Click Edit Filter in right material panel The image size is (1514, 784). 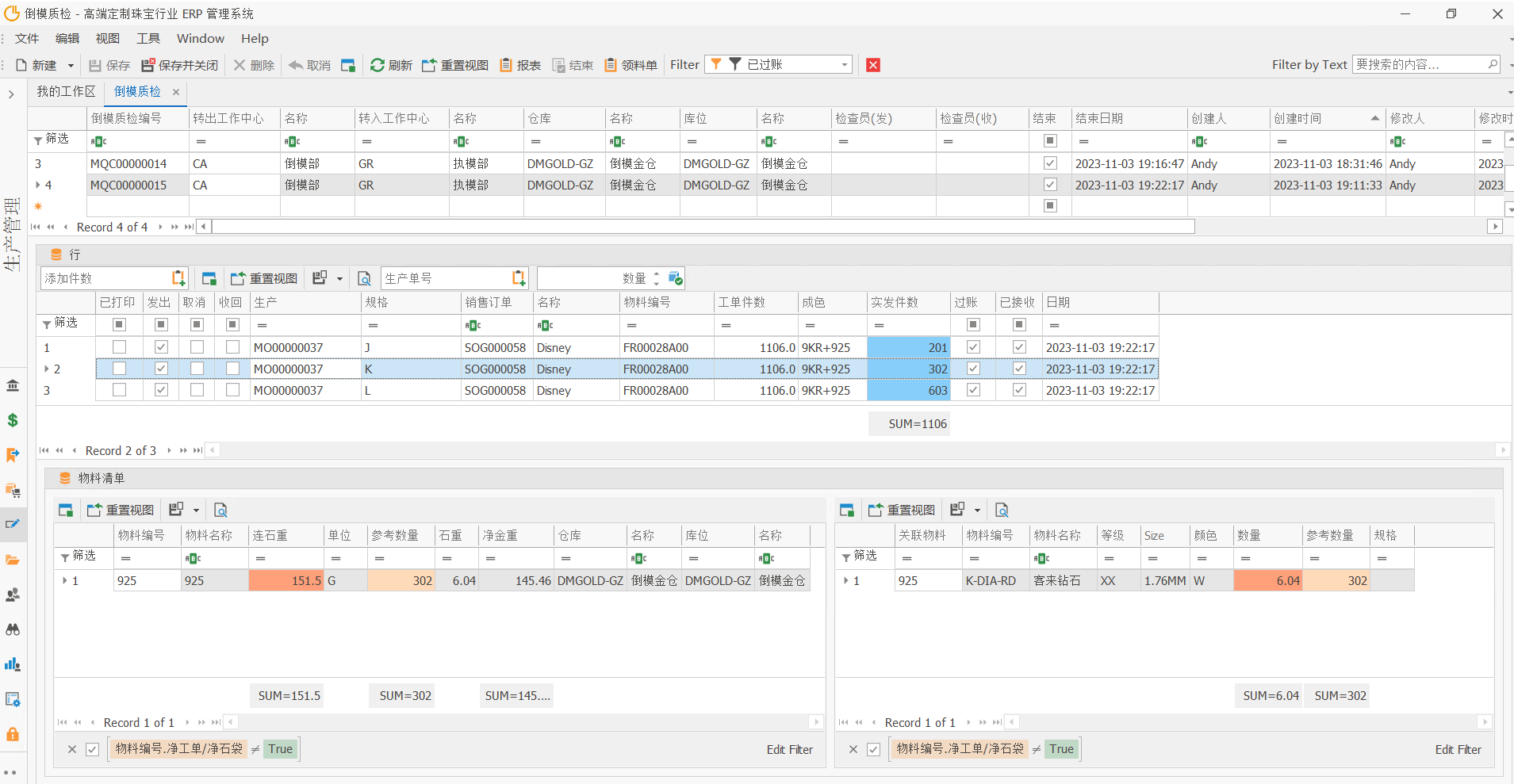1458,749
